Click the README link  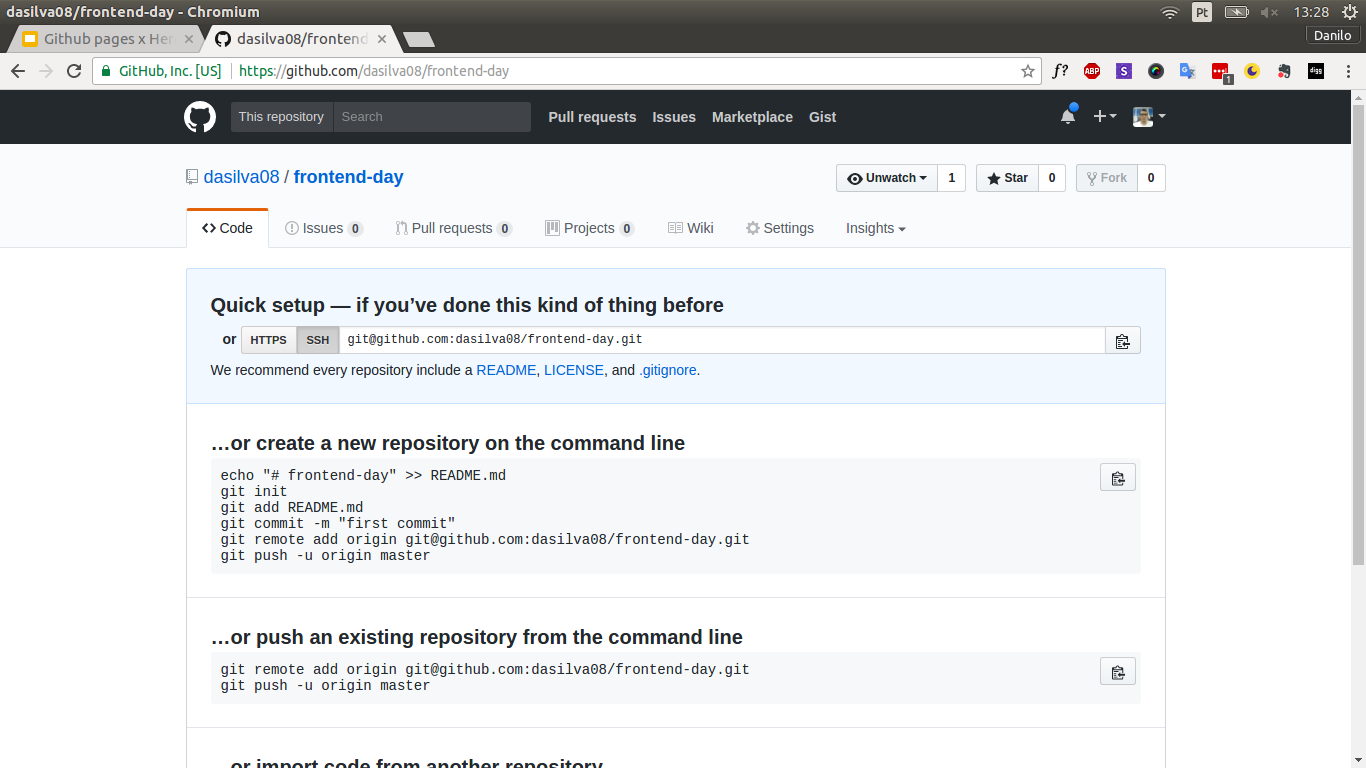tap(506, 370)
